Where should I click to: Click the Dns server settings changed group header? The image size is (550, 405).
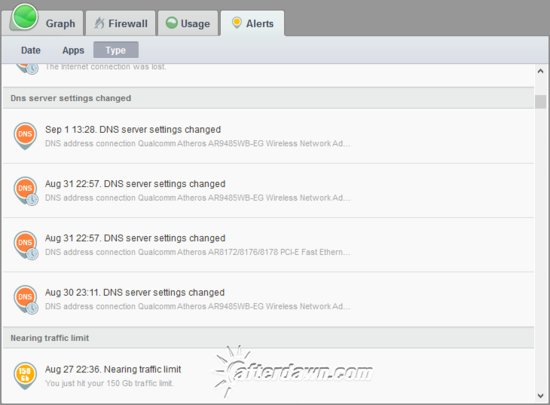tap(268, 98)
